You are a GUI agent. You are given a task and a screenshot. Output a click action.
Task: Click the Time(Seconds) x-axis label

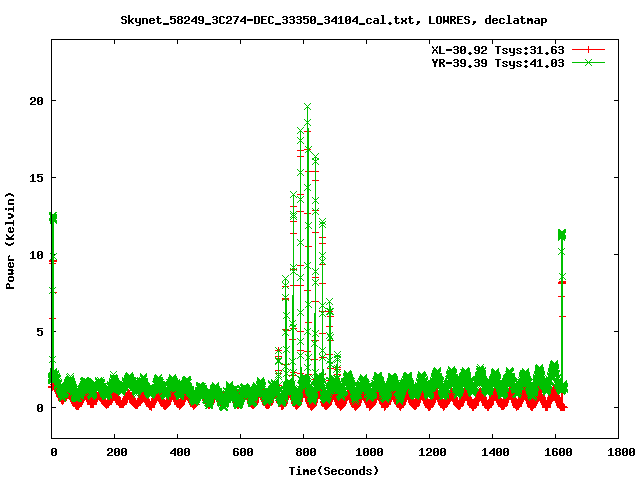coord(333,471)
